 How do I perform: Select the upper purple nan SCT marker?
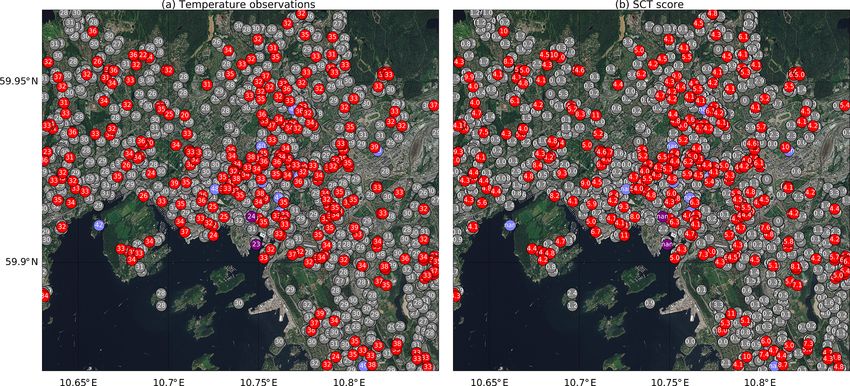661,216
